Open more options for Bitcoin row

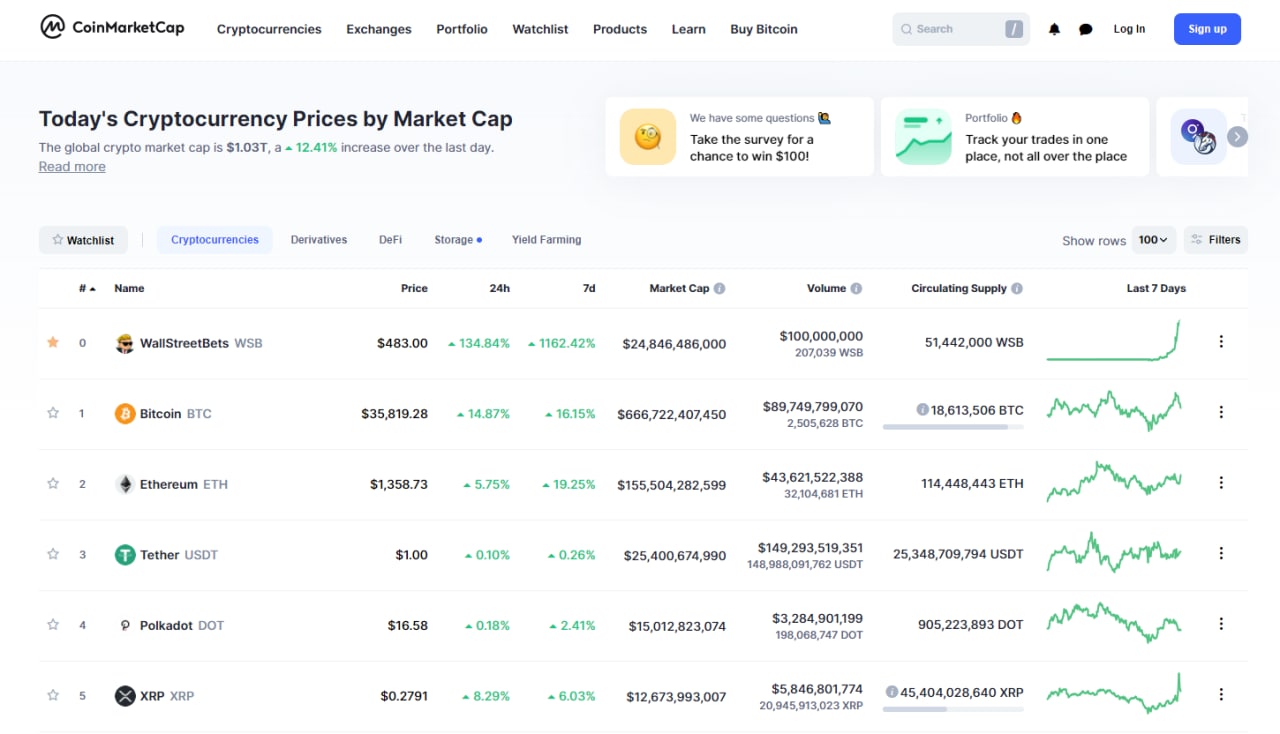(1221, 412)
